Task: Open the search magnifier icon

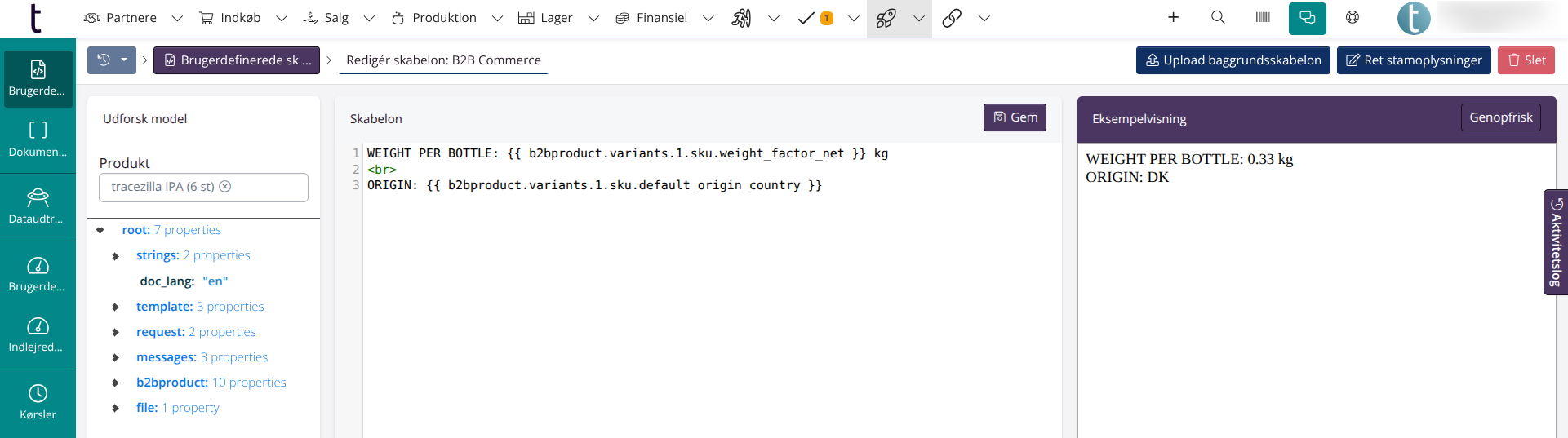Action: click(1218, 17)
